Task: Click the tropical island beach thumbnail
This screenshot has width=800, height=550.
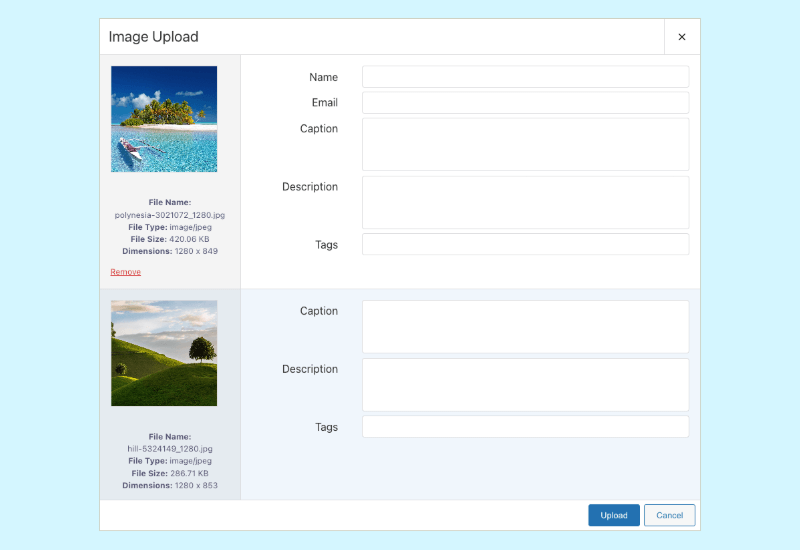Action: click(x=164, y=119)
